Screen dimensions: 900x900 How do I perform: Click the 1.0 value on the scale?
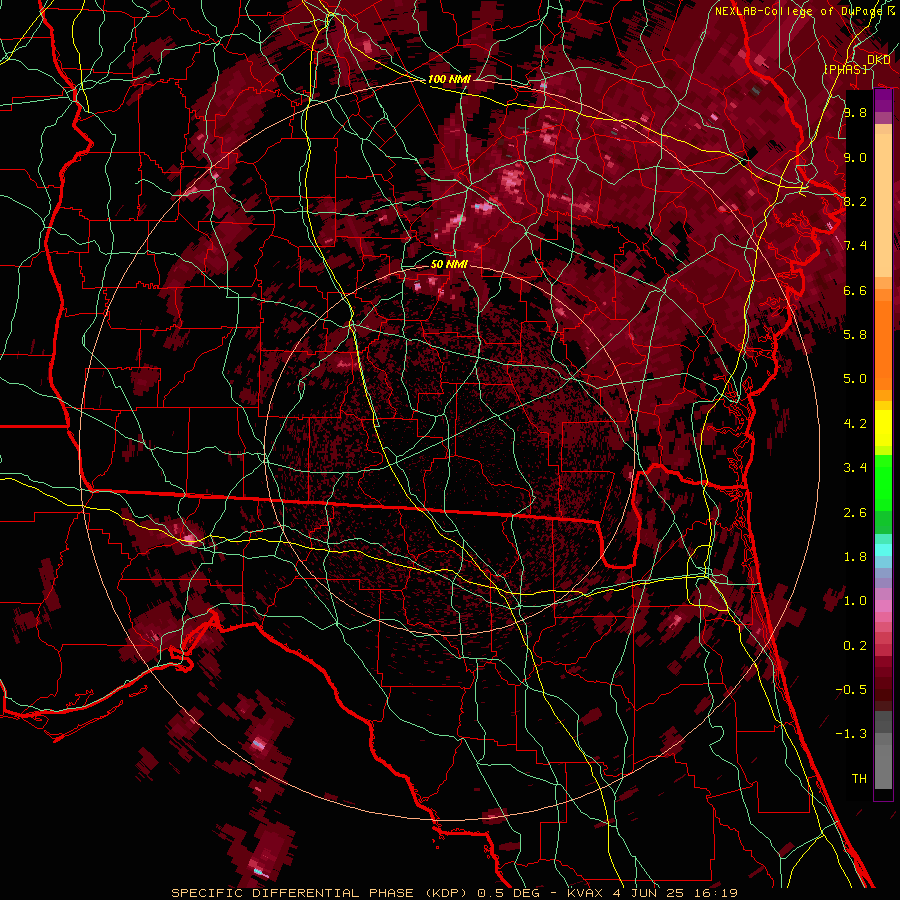[855, 601]
